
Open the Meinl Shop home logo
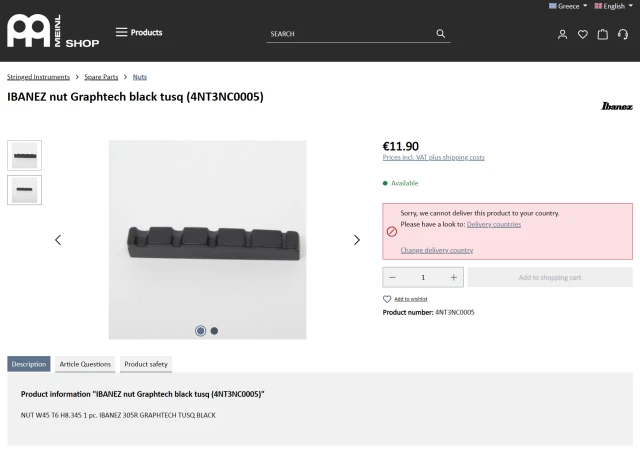(53, 31)
